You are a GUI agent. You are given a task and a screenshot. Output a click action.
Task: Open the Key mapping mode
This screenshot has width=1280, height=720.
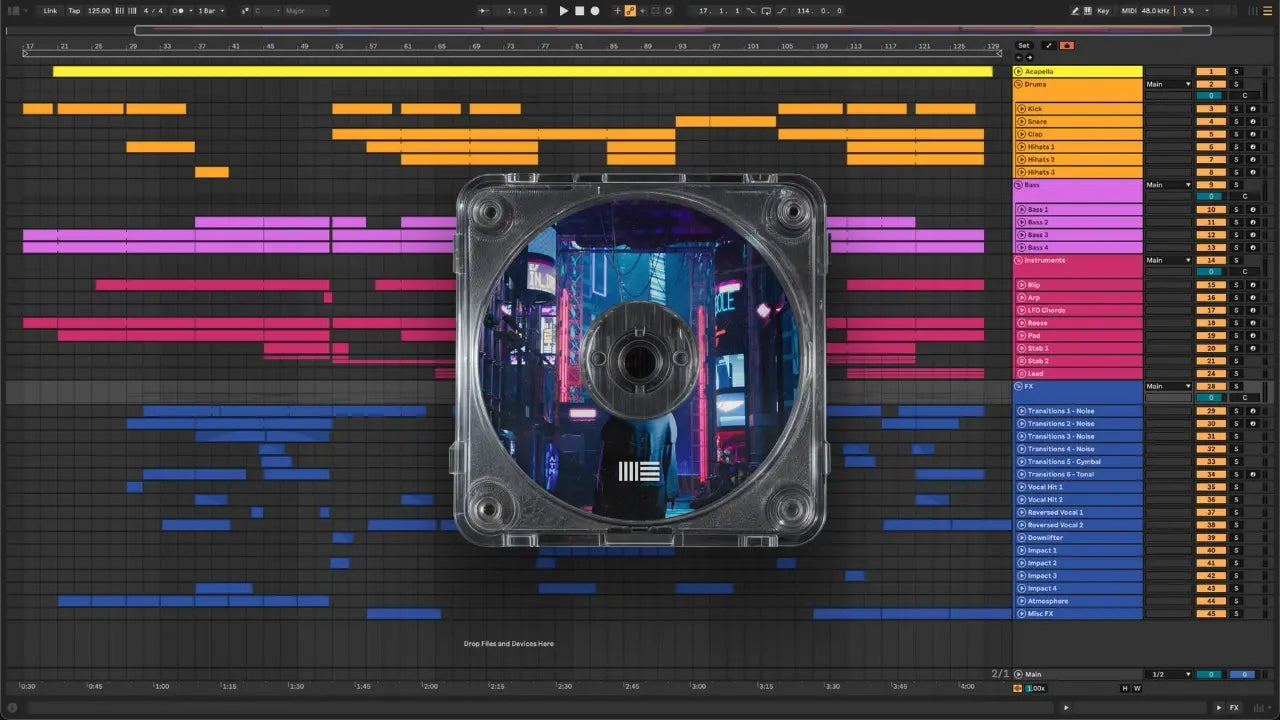(1103, 11)
